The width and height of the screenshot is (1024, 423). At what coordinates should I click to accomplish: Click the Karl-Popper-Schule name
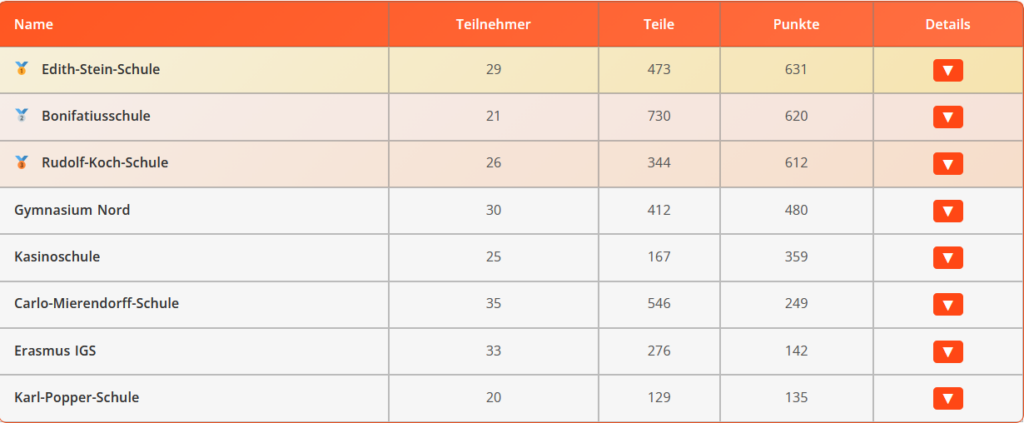[76, 397]
